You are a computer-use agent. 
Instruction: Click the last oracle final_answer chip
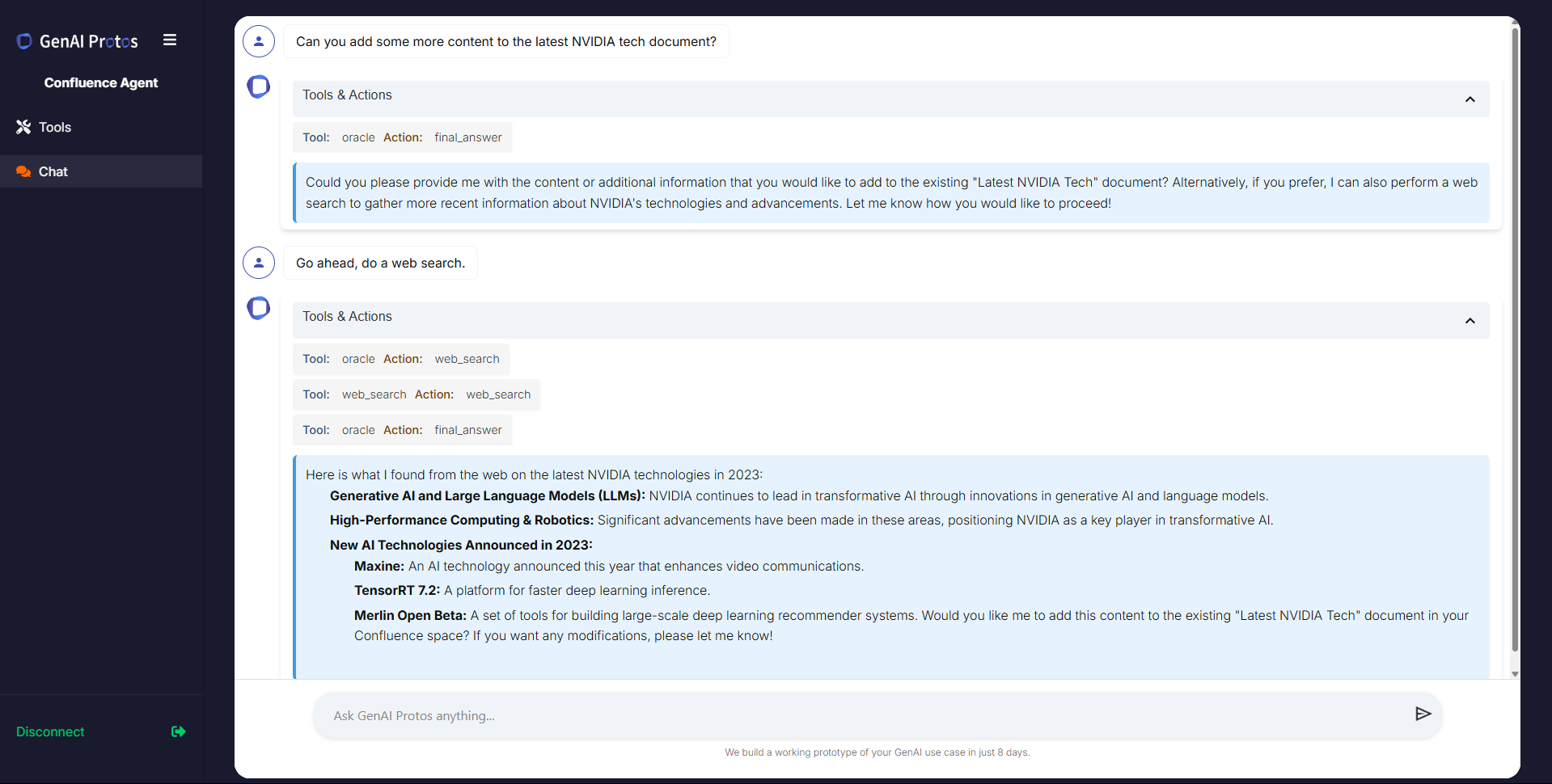[x=402, y=430]
